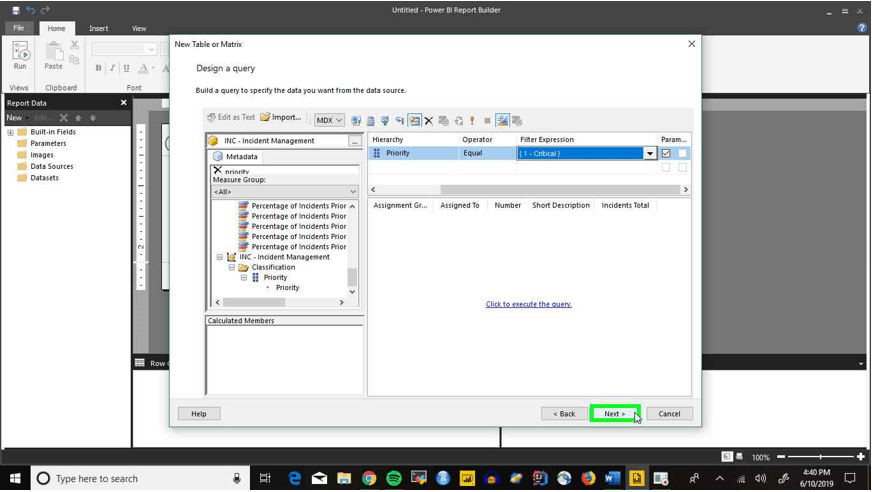The width and height of the screenshot is (872, 492).
Task: Click the Save icon in the title bar
Action: point(16,10)
